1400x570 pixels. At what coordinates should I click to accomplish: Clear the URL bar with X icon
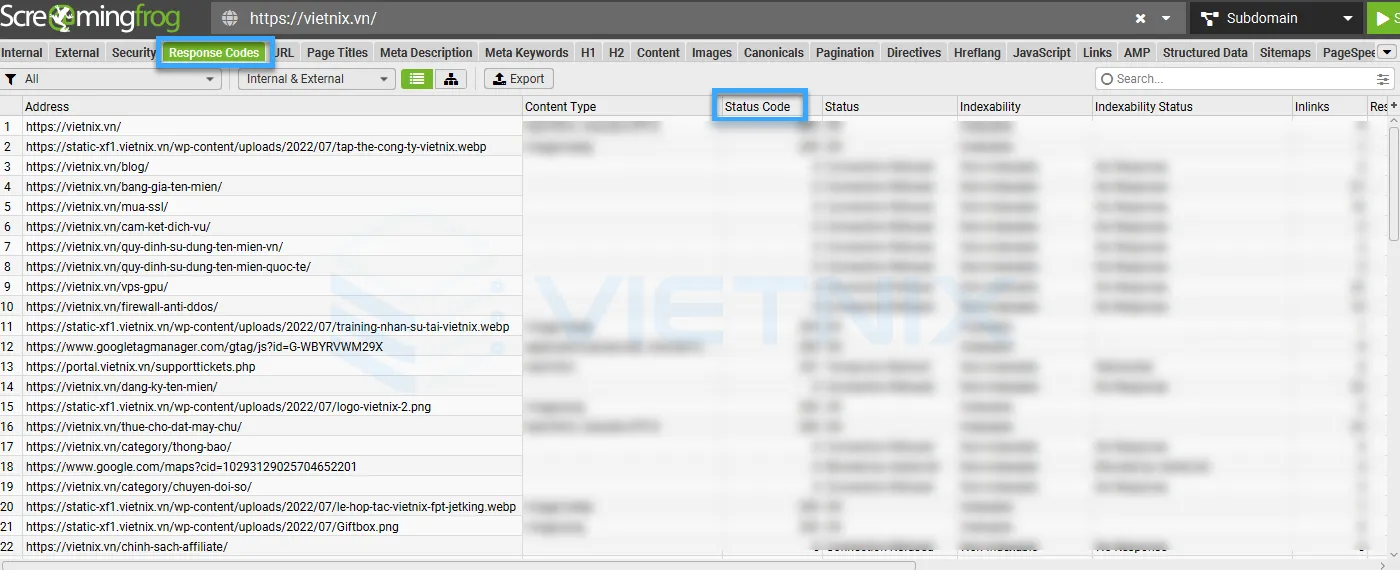tap(1141, 18)
